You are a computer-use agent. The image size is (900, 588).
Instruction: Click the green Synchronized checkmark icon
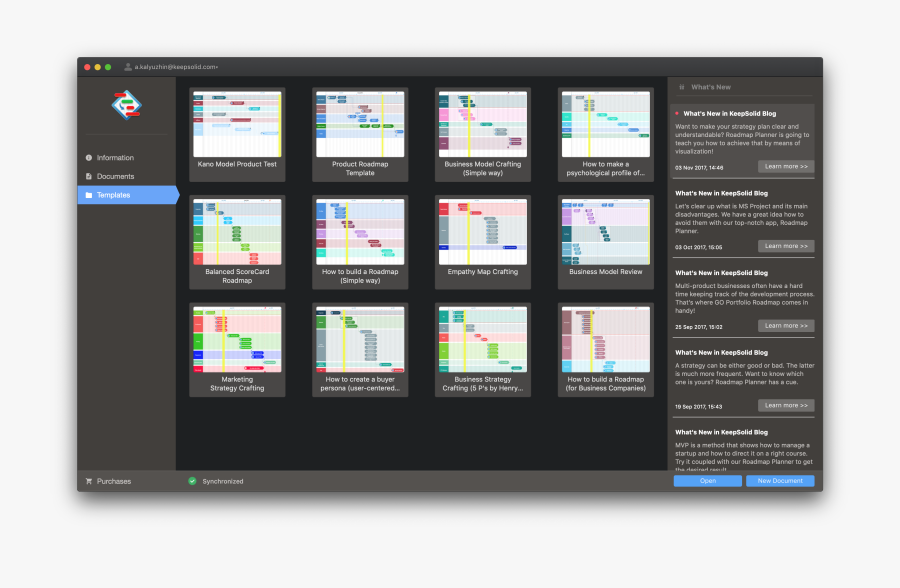click(x=192, y=481)
